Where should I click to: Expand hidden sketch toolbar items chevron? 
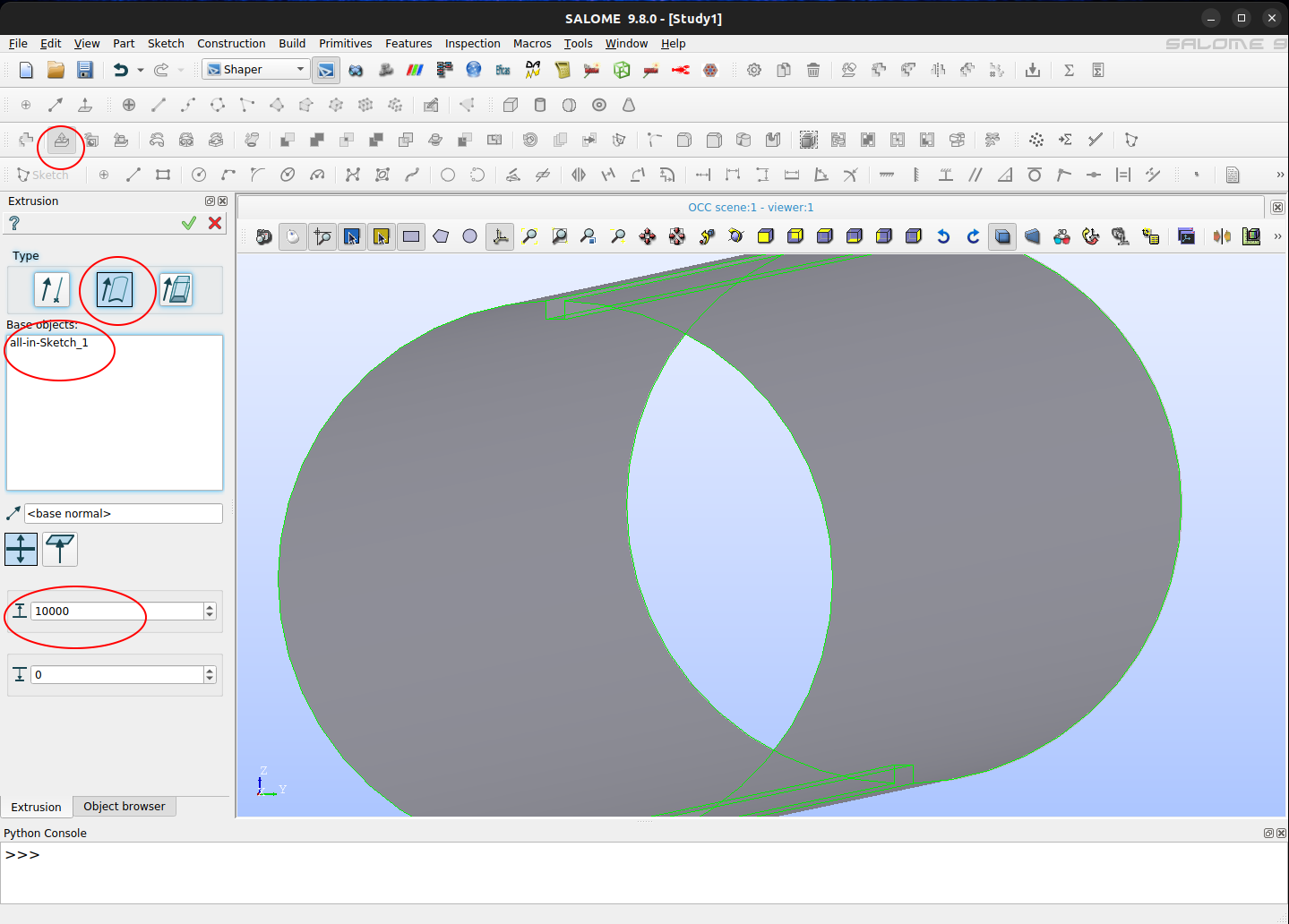coord(1280,175)
